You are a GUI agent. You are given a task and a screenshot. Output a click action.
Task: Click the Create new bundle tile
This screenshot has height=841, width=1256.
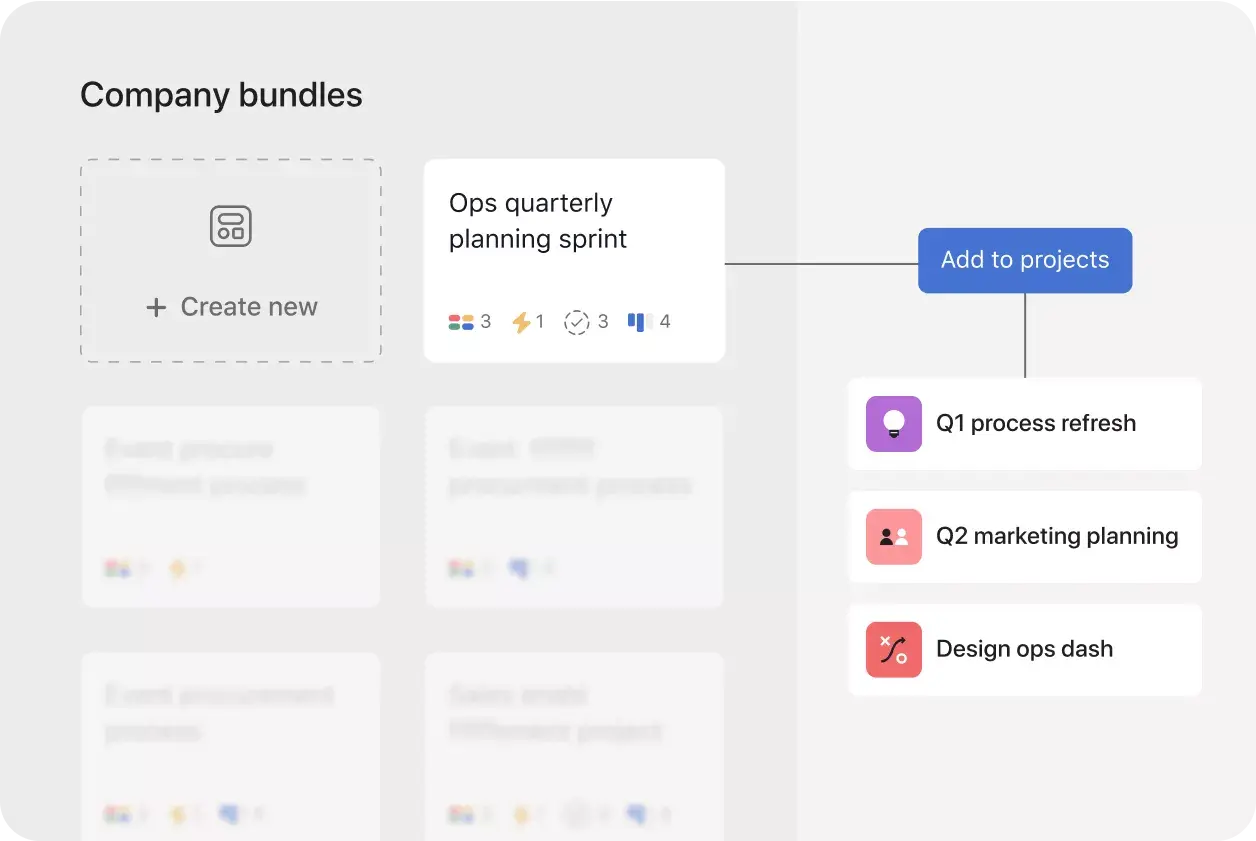[230, 260]
